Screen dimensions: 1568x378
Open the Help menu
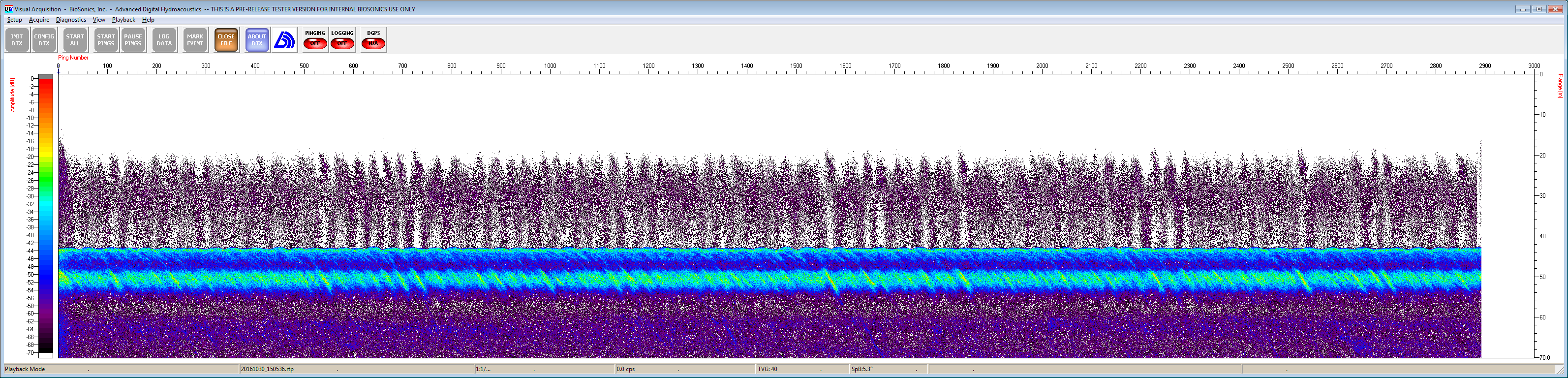pos(148,20)
